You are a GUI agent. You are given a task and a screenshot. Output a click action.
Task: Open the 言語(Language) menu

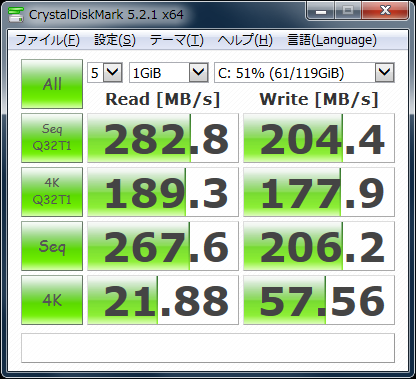coord(332,40)
